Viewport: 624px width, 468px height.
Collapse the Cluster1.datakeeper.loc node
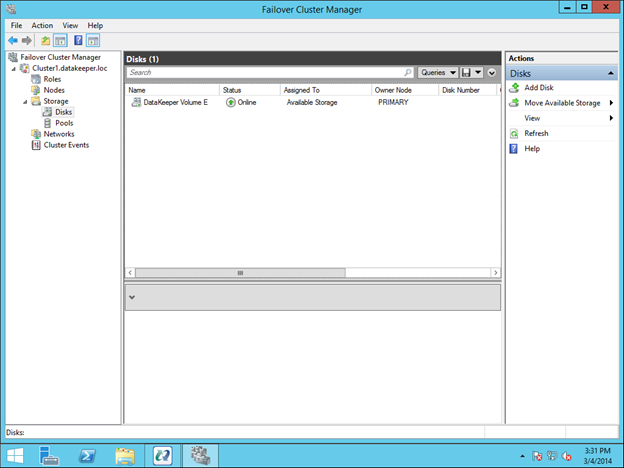[14, 68]
